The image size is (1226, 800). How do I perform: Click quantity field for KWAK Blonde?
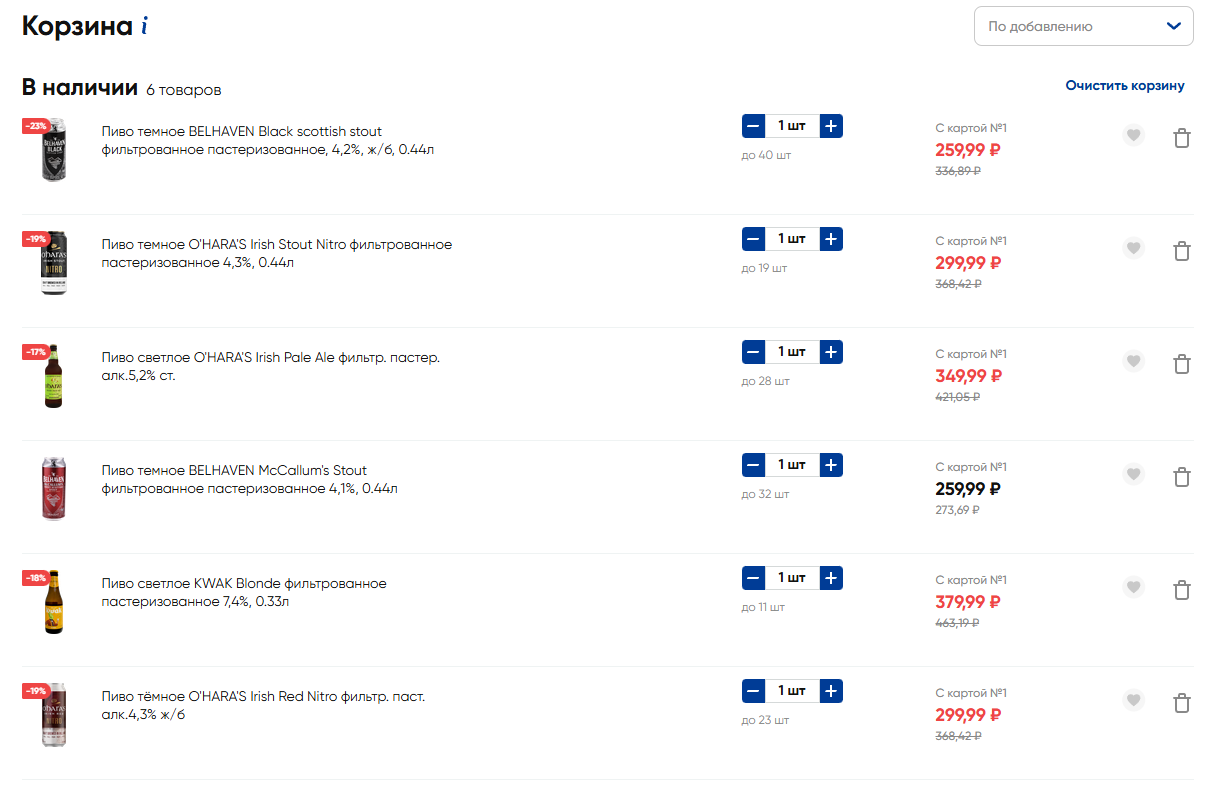click(792, 578)
